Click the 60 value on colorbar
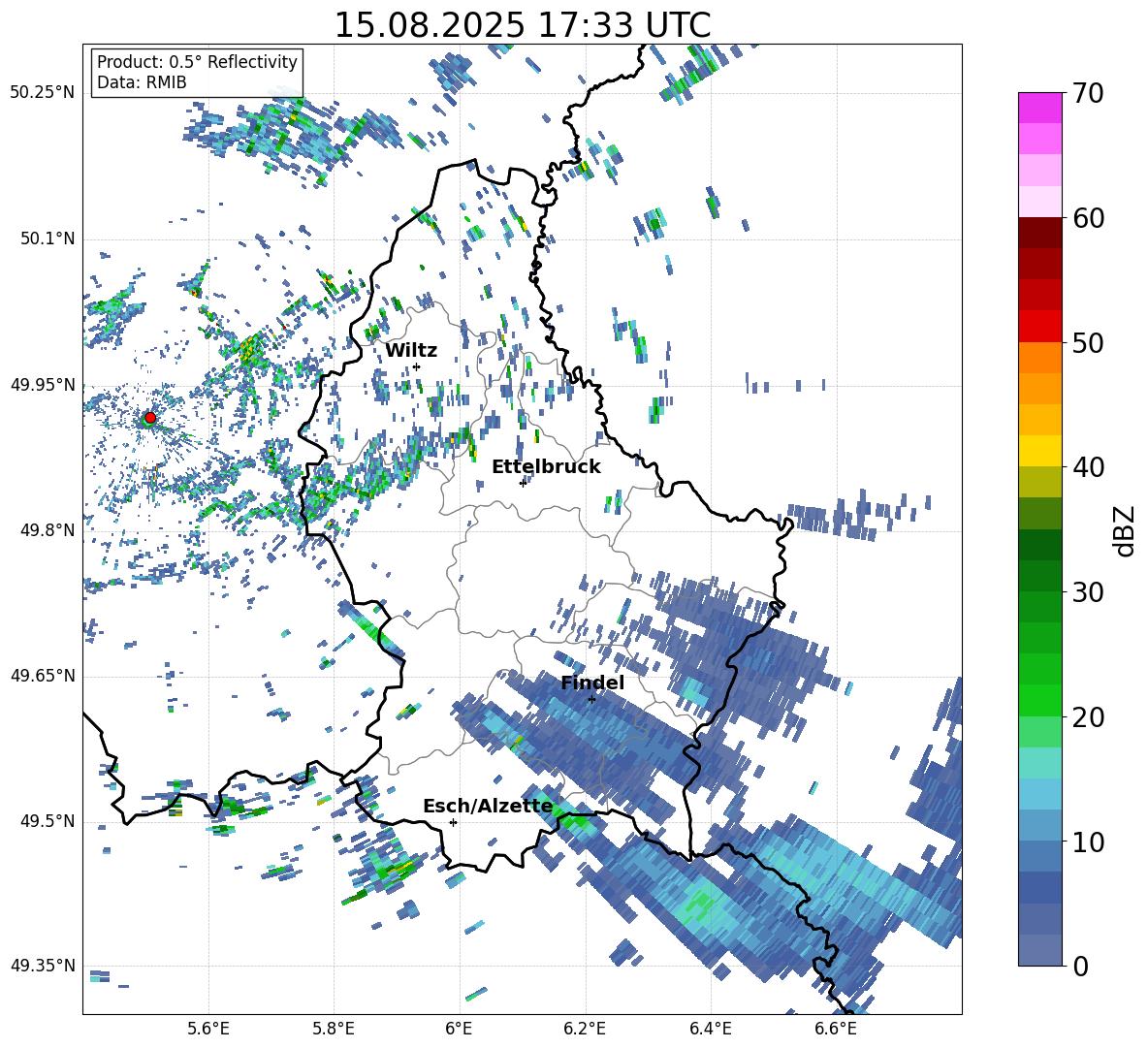The height and width of the screenshot is (1048, 1148). click(1087, 218)
